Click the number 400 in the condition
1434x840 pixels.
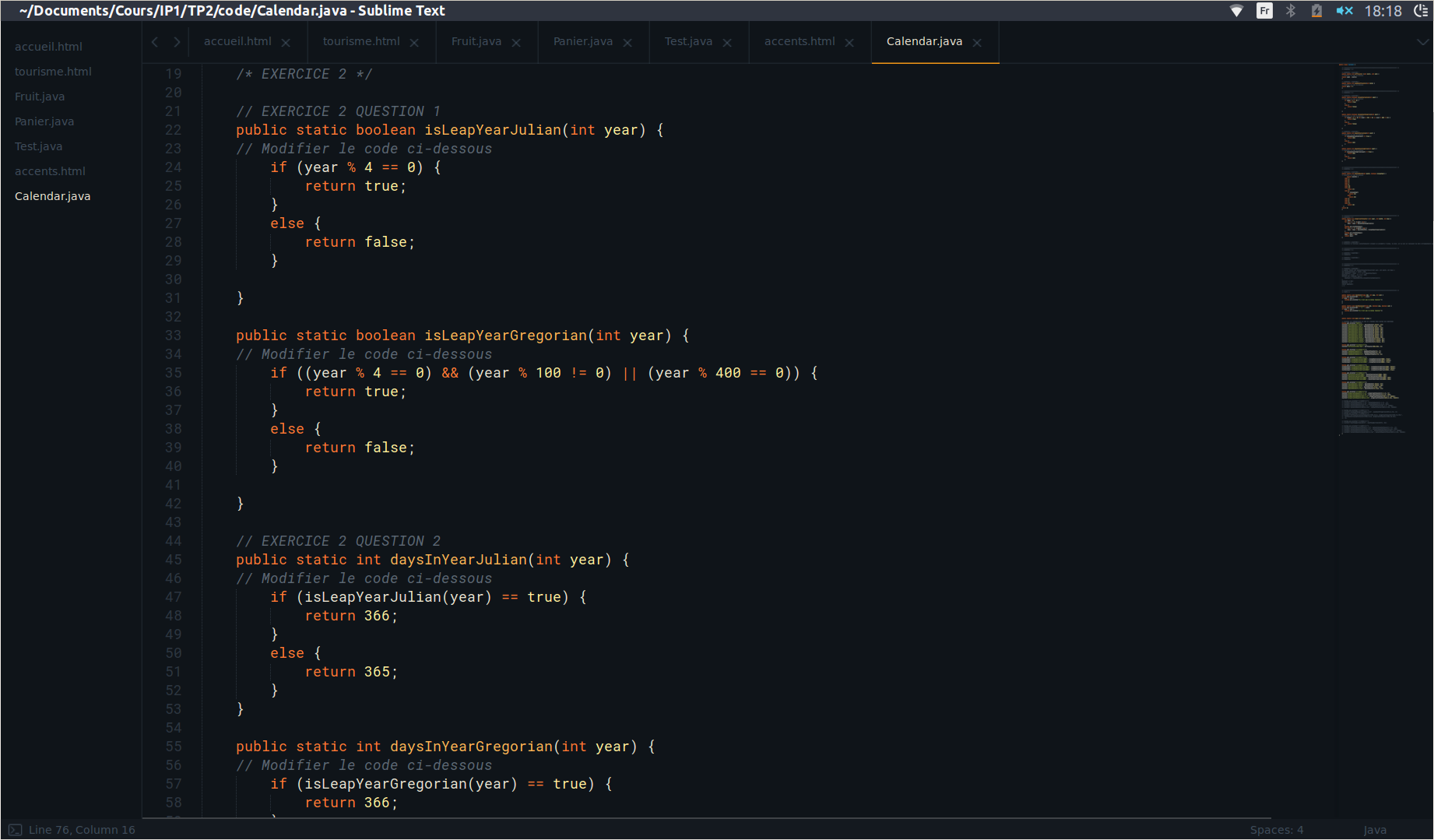(x=728, y=373)
